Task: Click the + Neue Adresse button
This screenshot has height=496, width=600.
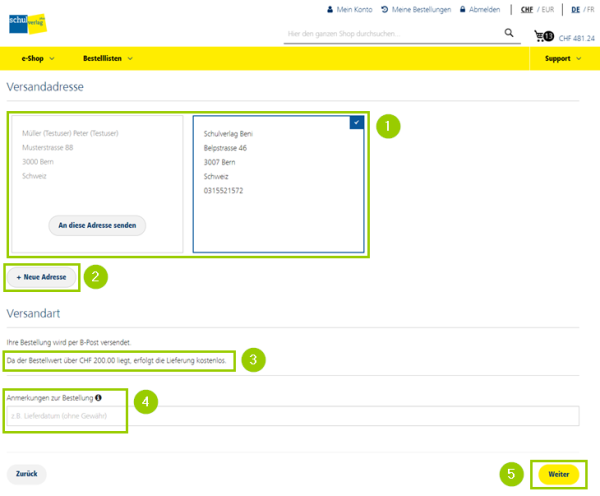Action: [x=42, y=275]
